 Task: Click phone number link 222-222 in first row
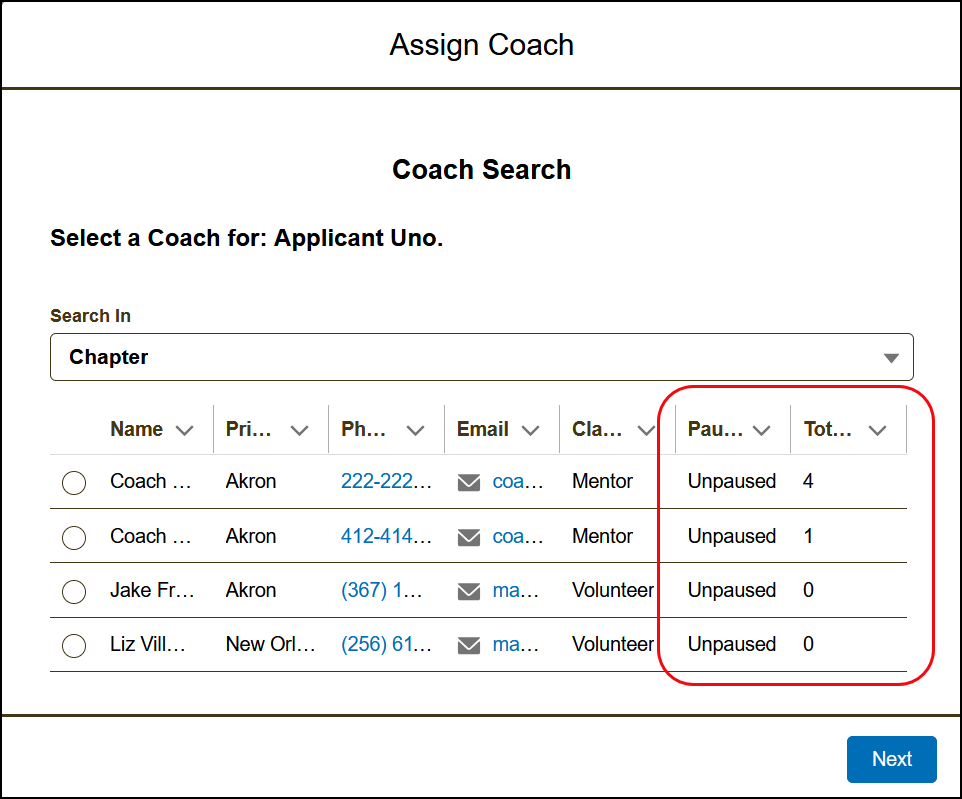tap(386, 482)
